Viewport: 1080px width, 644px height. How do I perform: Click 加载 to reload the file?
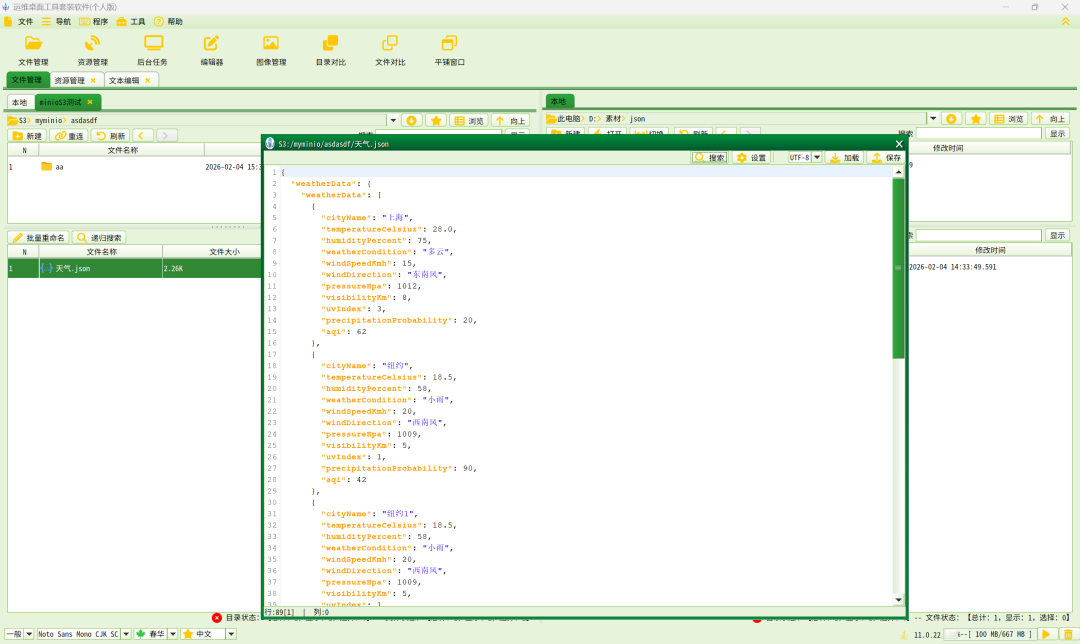click(x=844, y=158)
